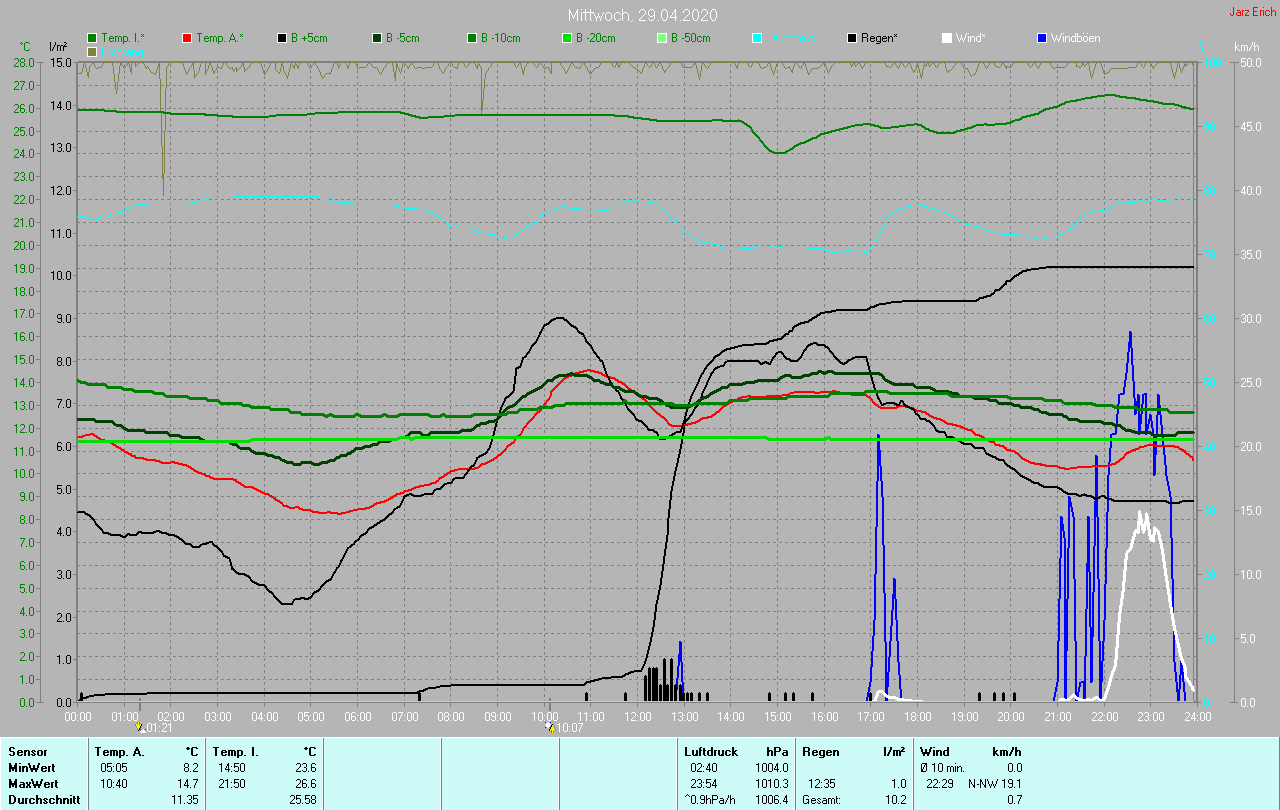Click the marker icon at 10:07
Image resolution: width=1280 pixels, height=810 pixels.
pos(550,728)
